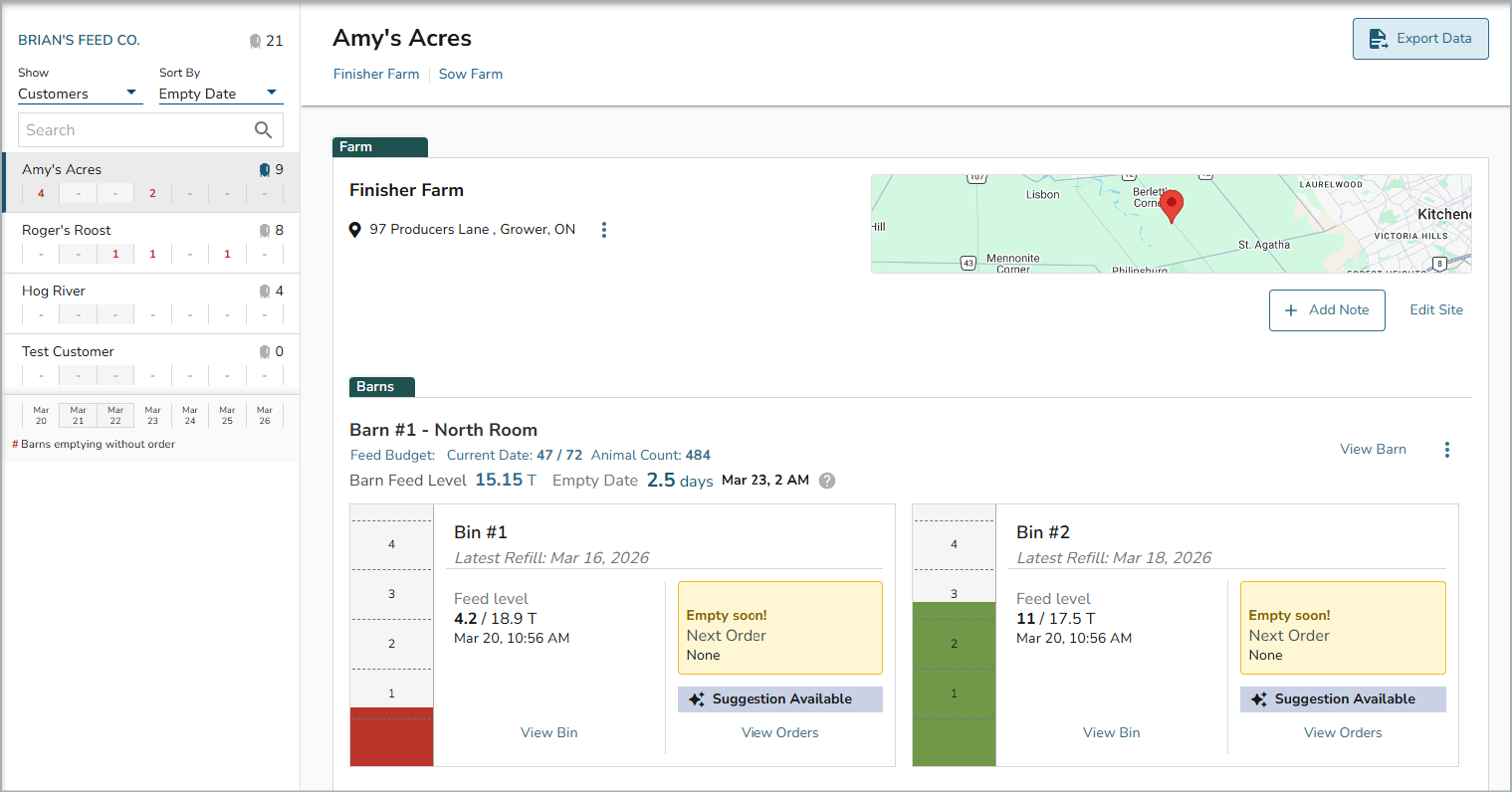Click the red map location pin
1512x792 pixels.
pyautogui.click(x=1172, y=205)
